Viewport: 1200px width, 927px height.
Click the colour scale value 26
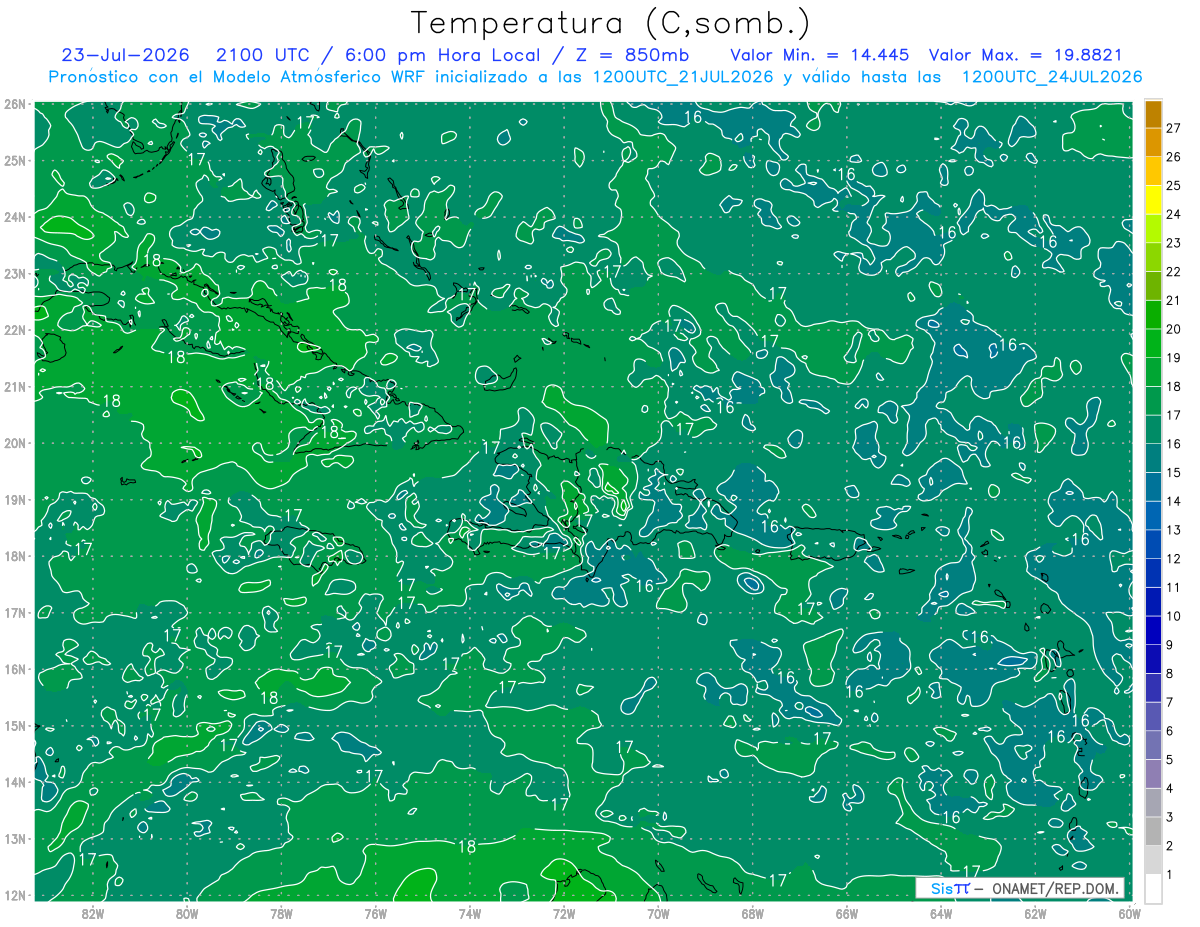1174,157
